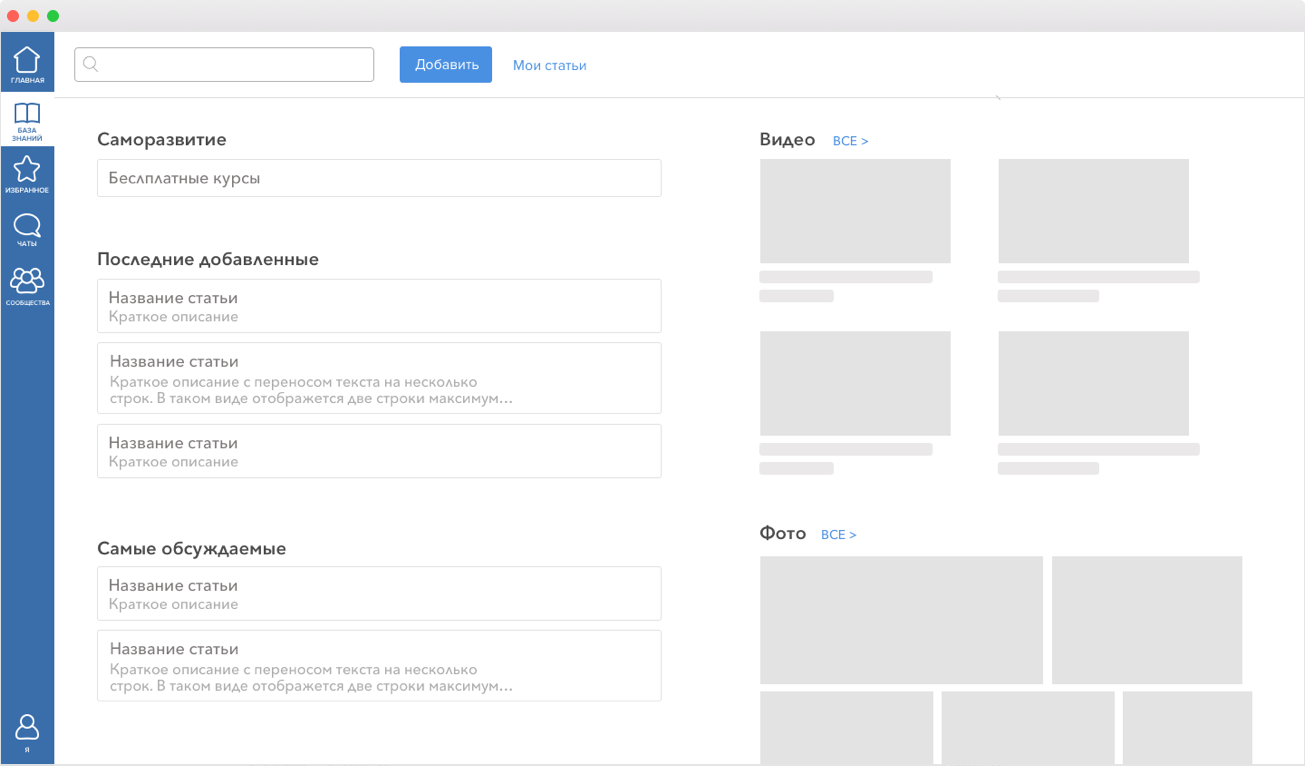Open the widest photo thumbnail under Фото
The image size is (1305, 766).
901,620
